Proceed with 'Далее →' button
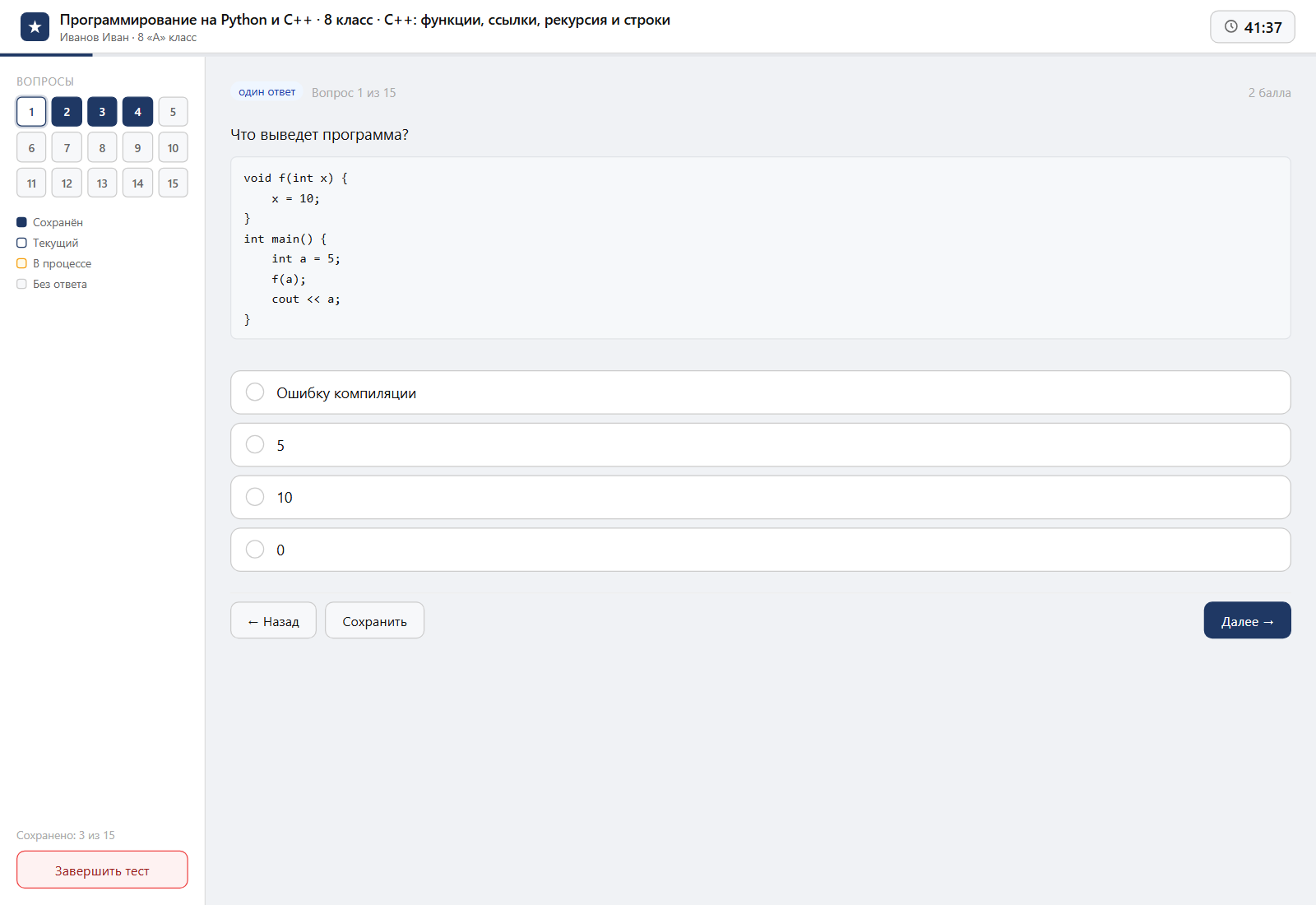 [x=1247, y=620]
